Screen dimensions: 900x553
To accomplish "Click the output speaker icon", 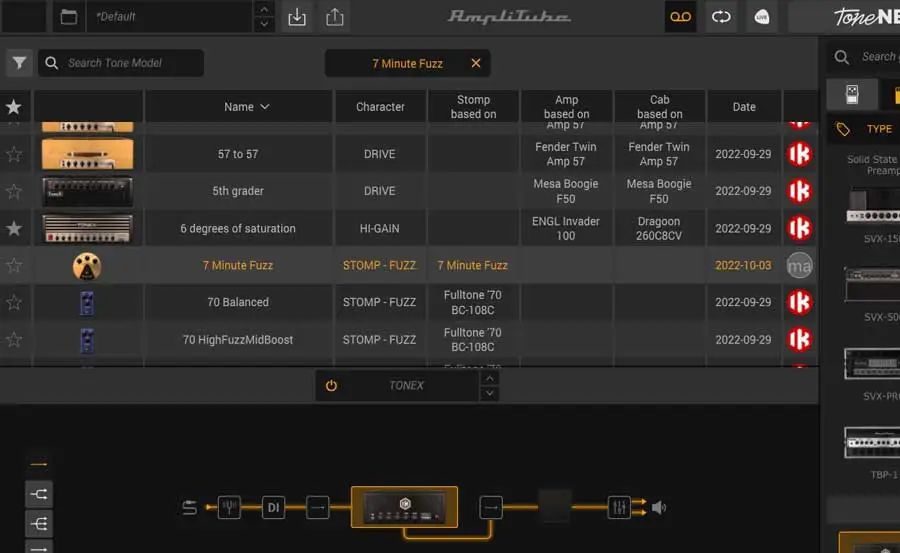I will 659,507.
